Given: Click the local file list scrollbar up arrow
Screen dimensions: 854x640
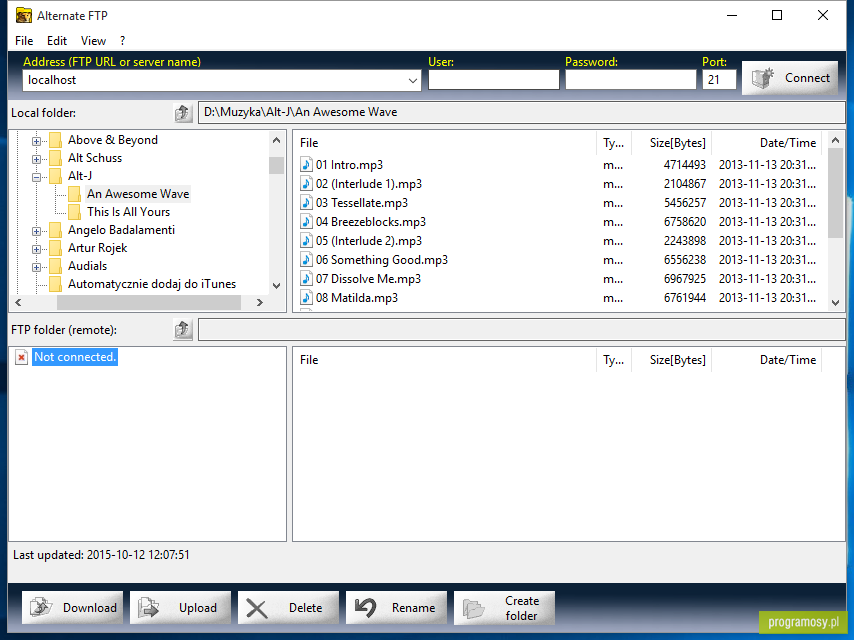Looking at the screenshot, I should [835, 140].
